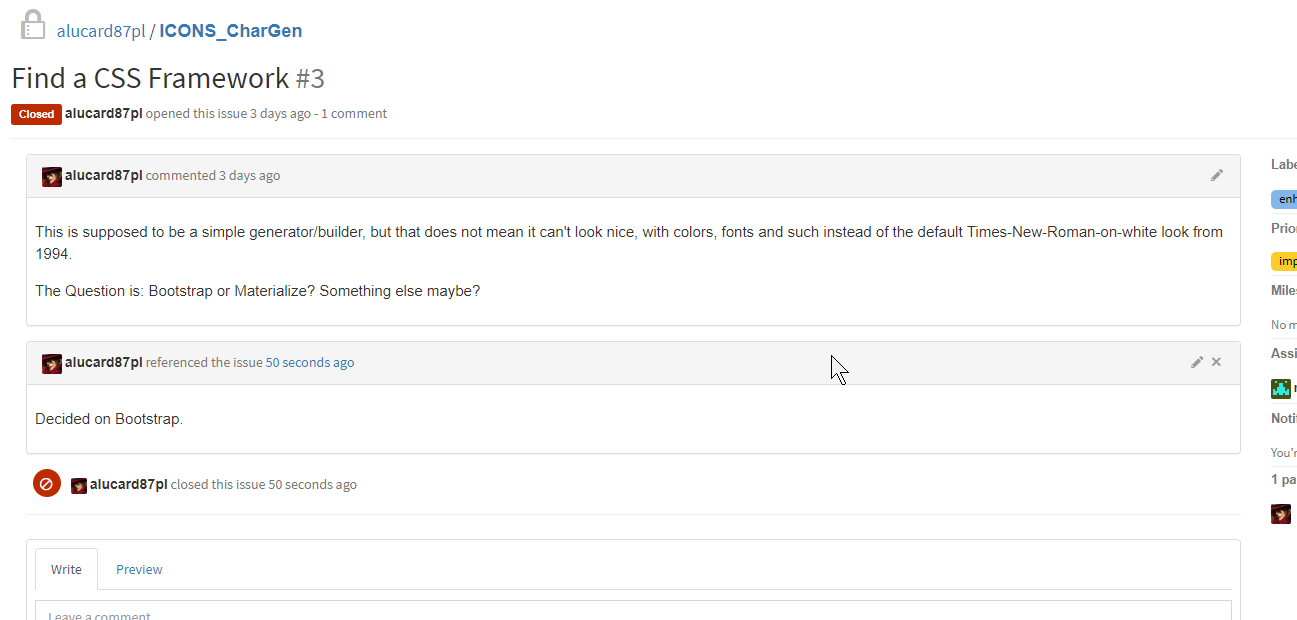
Task: Click avatar in 'closed this issue' event
Action: (x=79, y=485)
